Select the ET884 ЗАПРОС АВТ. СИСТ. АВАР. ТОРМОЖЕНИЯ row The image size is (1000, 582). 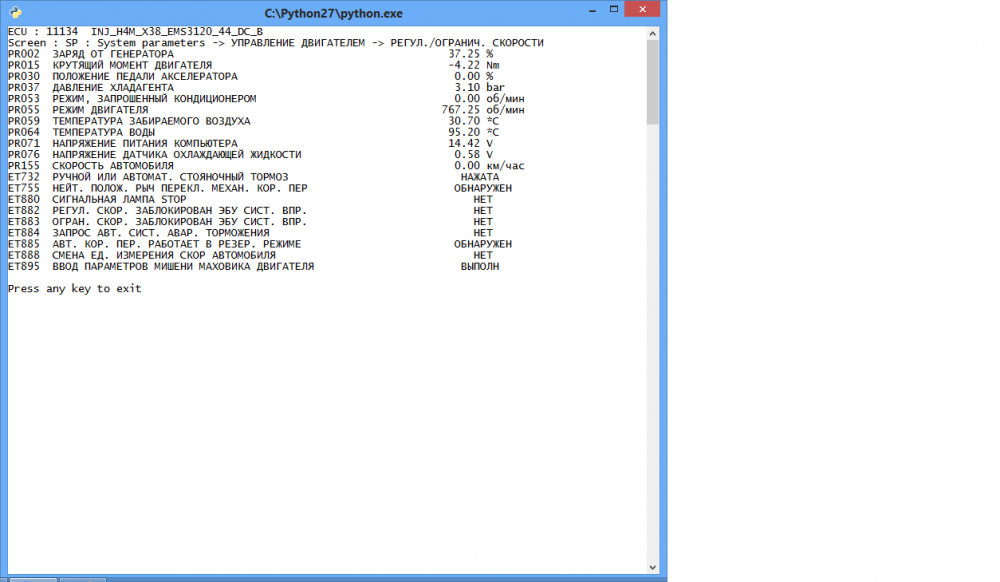click(250, 233)
